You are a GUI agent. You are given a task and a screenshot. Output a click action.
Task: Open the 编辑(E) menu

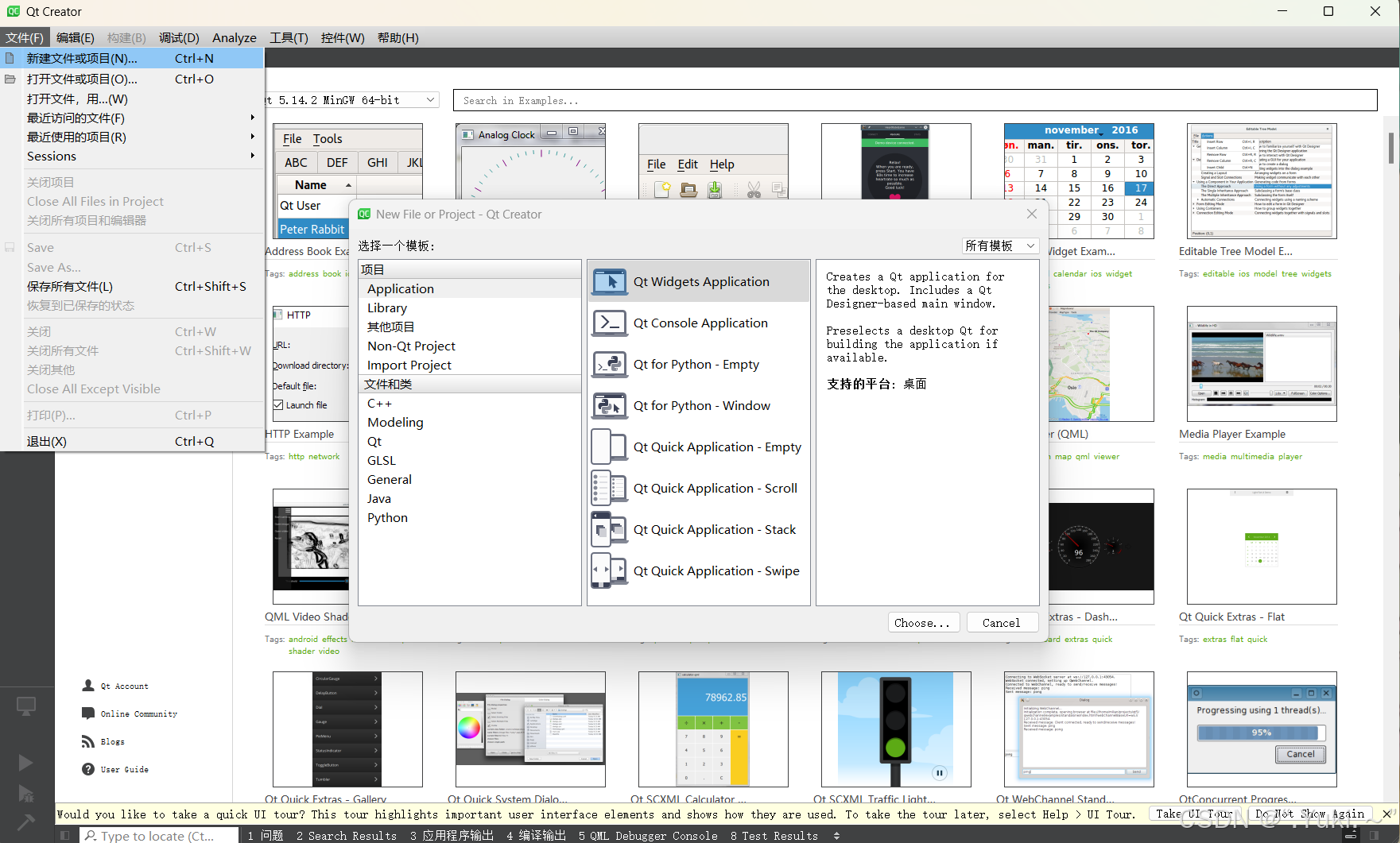click(76, 37)
